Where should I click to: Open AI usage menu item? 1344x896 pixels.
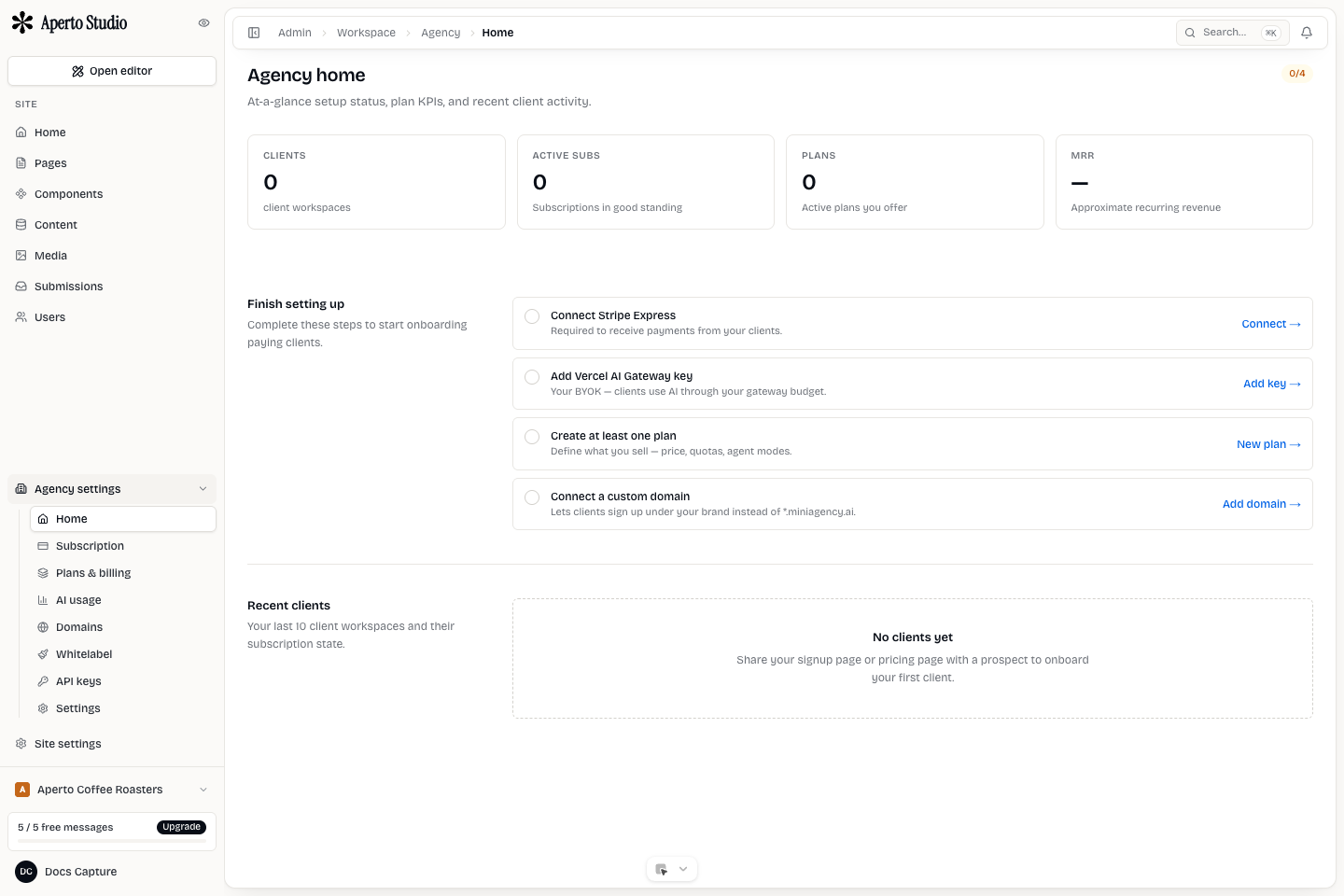(123, 600)
